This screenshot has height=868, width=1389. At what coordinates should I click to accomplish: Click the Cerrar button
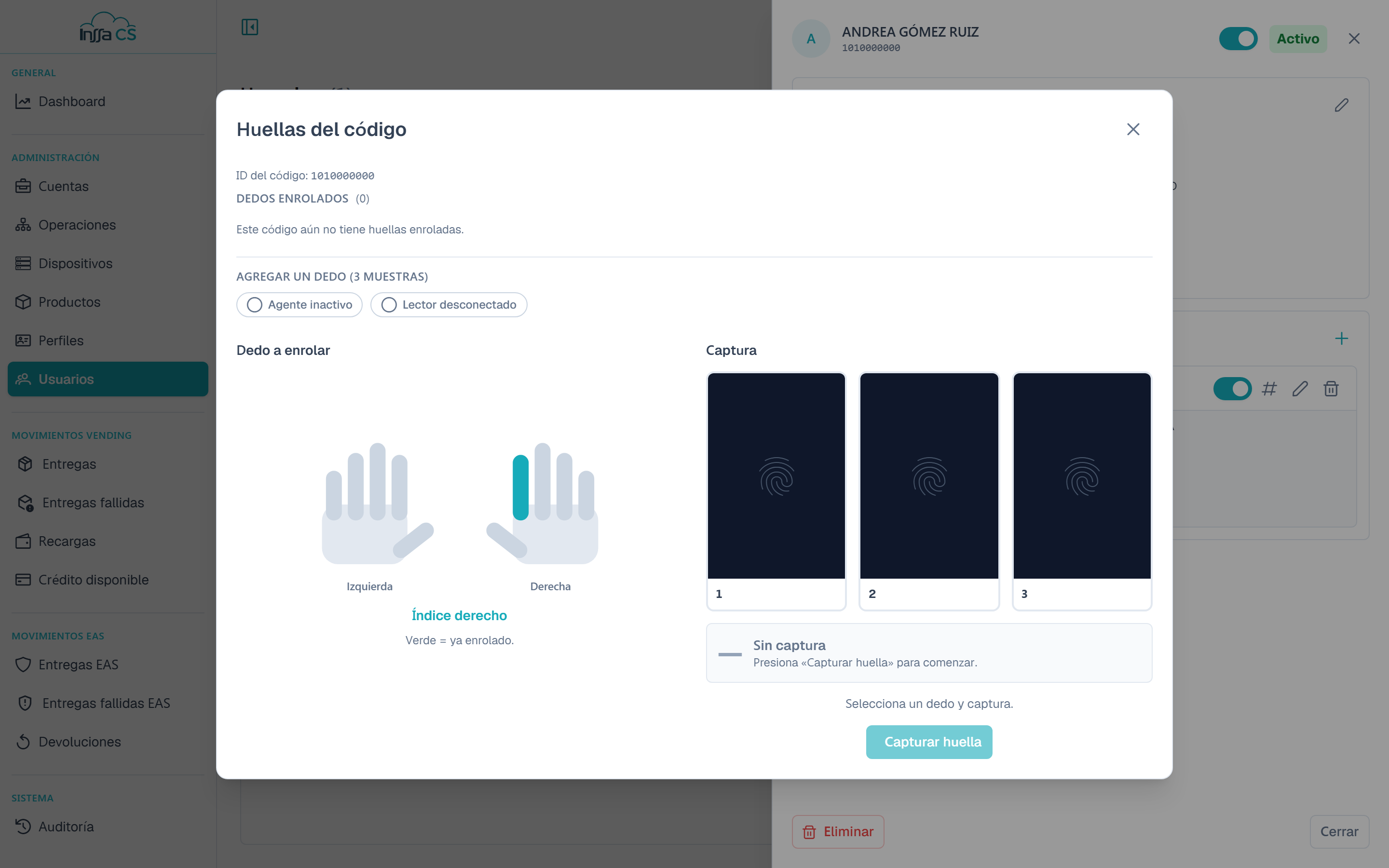coord(1339,831)
